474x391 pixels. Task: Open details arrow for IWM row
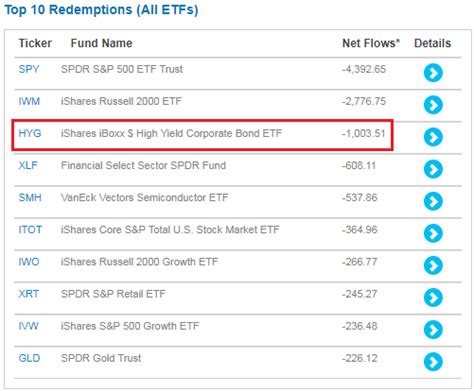(x=433, y=105)
